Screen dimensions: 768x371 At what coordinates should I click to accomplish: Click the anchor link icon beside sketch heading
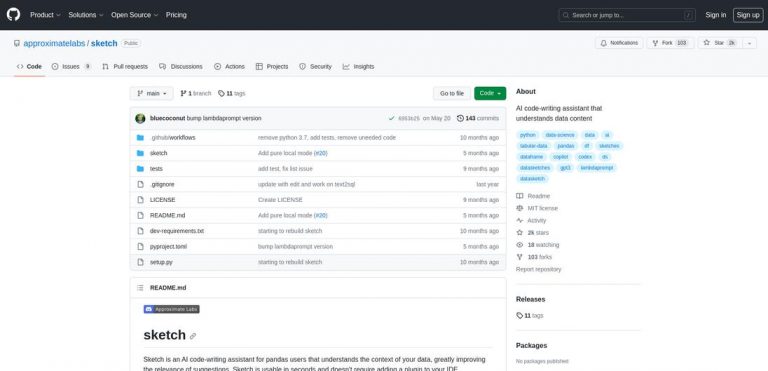tap(193, 336)
